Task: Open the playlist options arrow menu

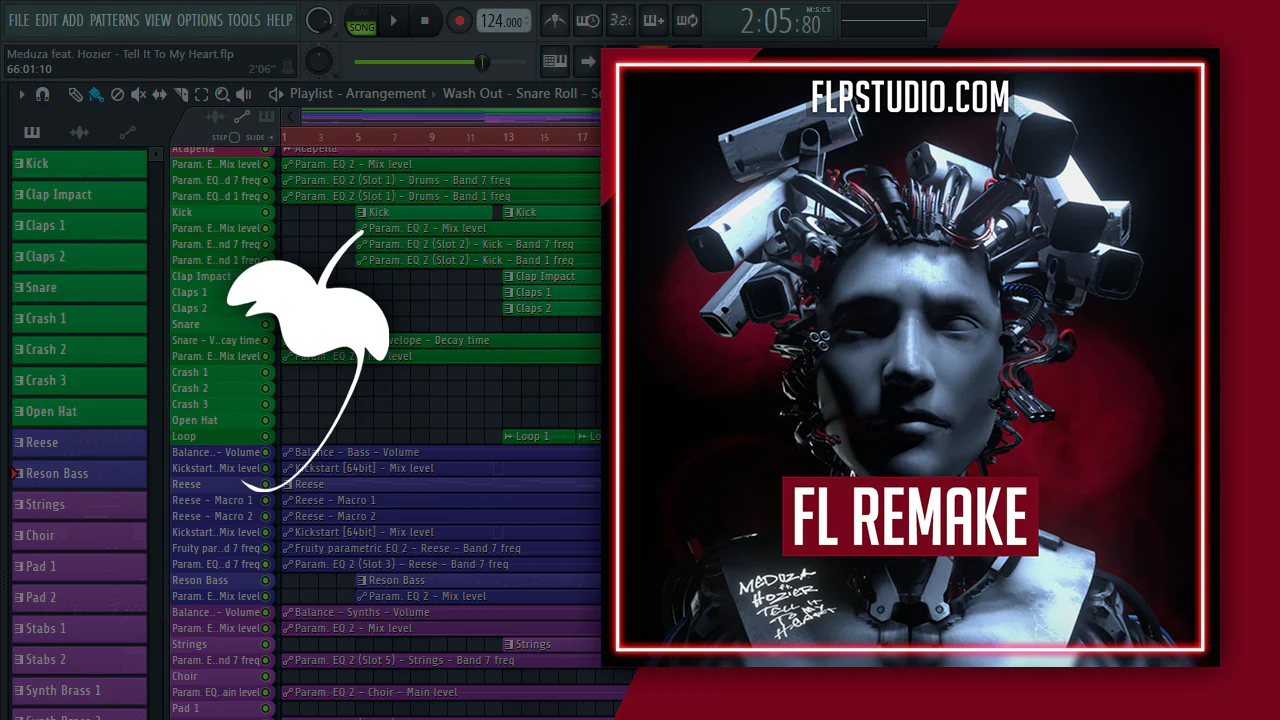Action: [x=22, y=94]
